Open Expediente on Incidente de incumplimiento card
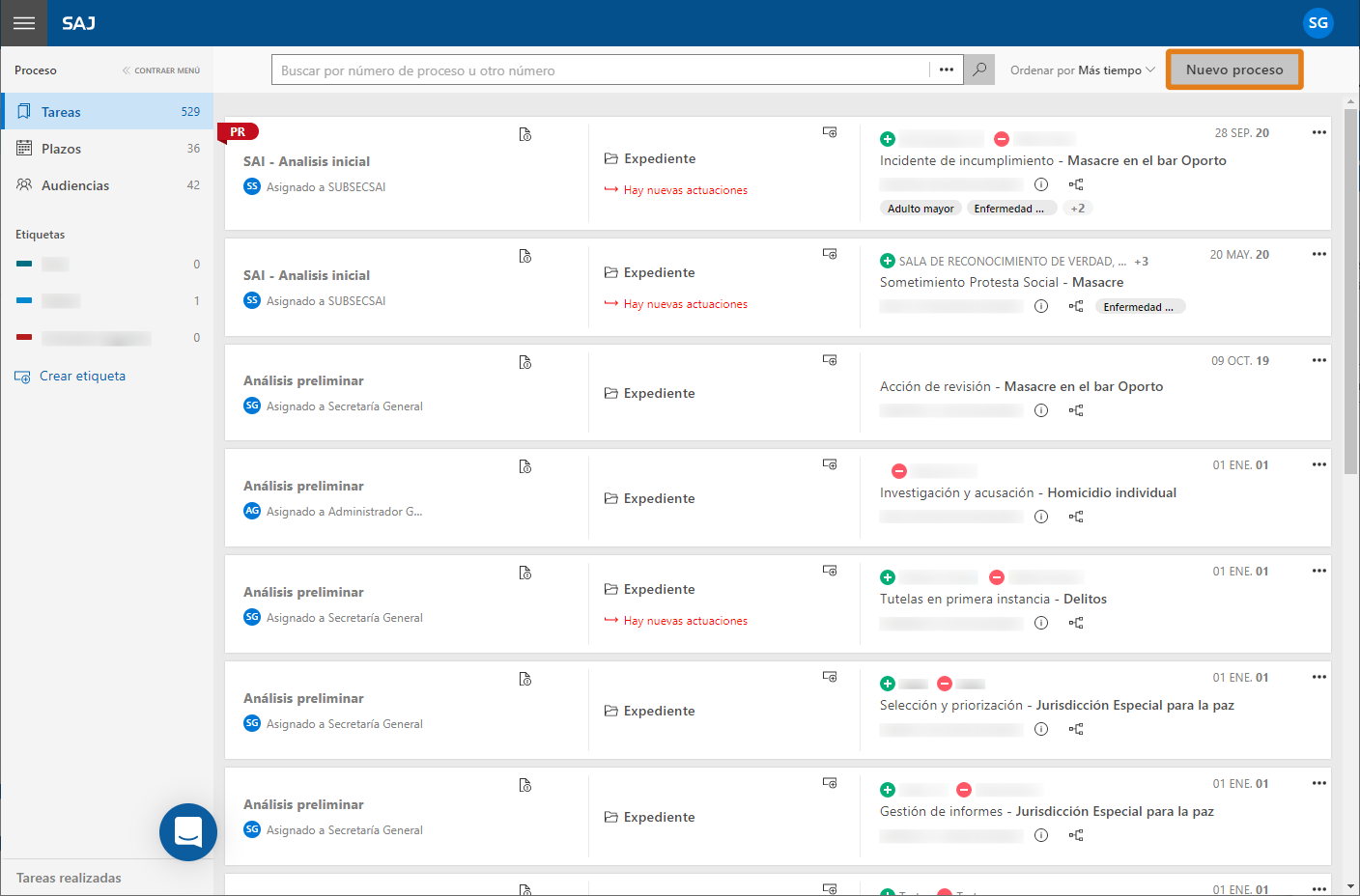Screen dimensions: 1360x896 [650, 158]
